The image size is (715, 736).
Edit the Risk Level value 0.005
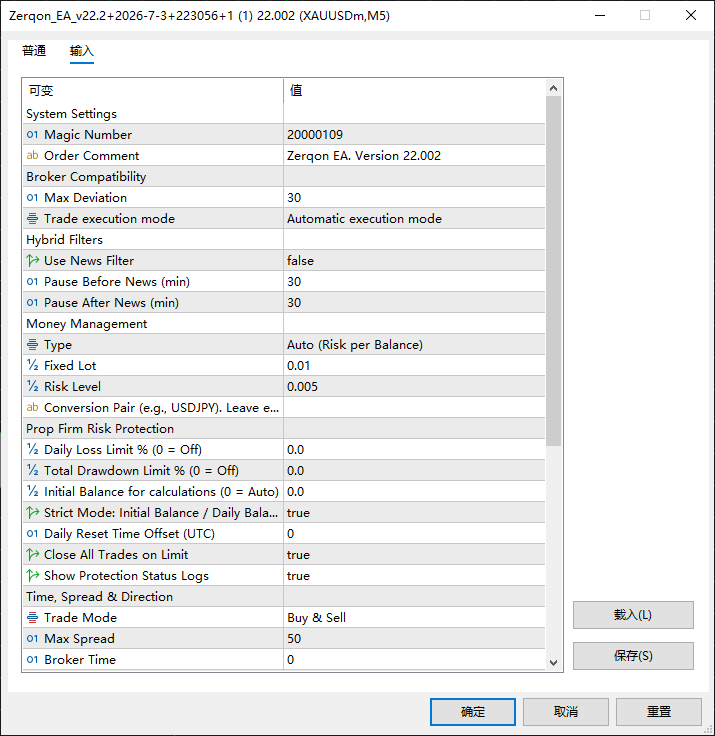(414, 387)
